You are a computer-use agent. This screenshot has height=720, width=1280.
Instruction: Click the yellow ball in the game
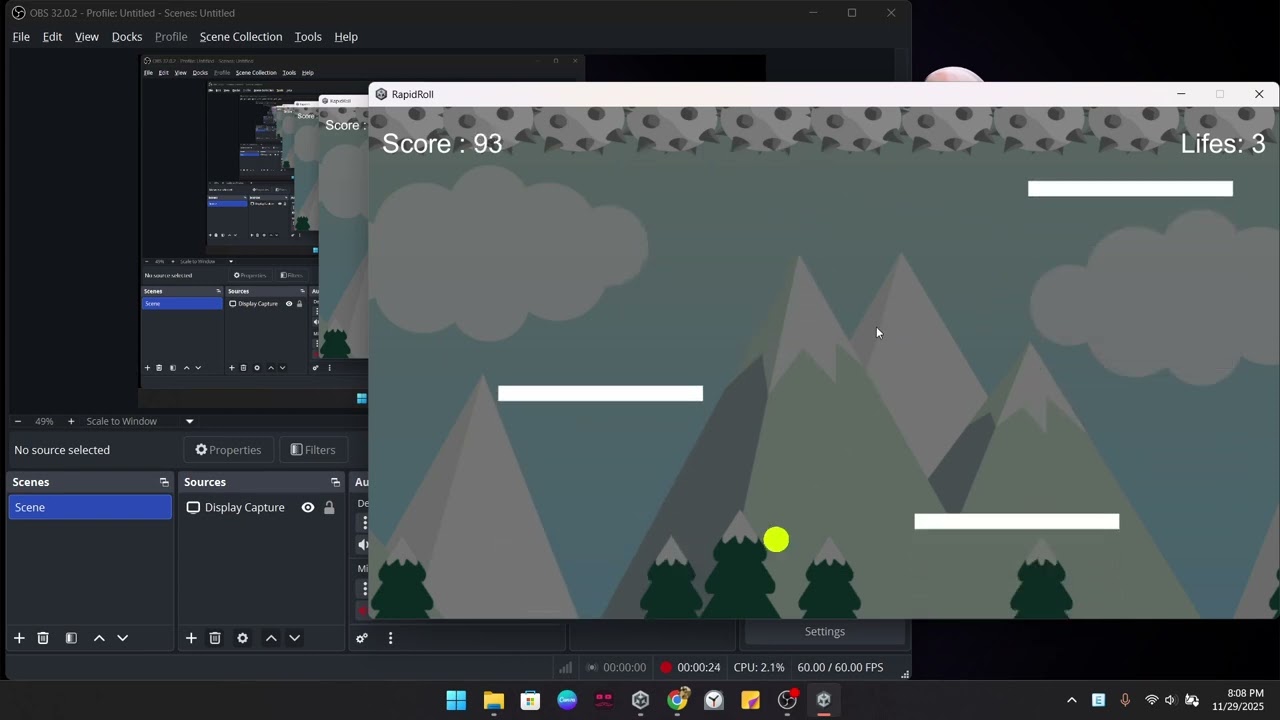tap(776, 540)
